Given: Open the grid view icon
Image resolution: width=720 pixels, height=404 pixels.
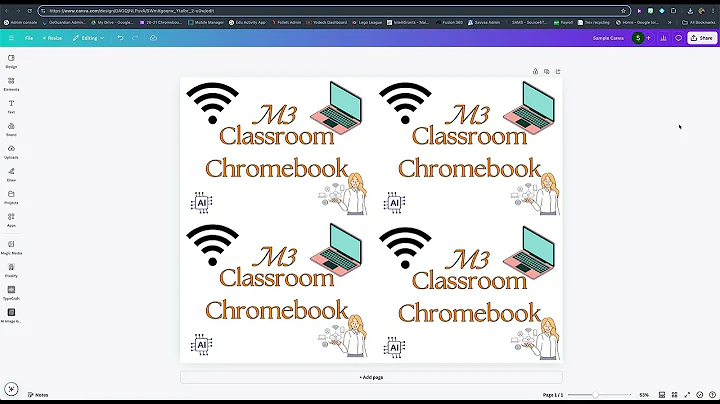Looking at the screenshot, I should point(675,395).
